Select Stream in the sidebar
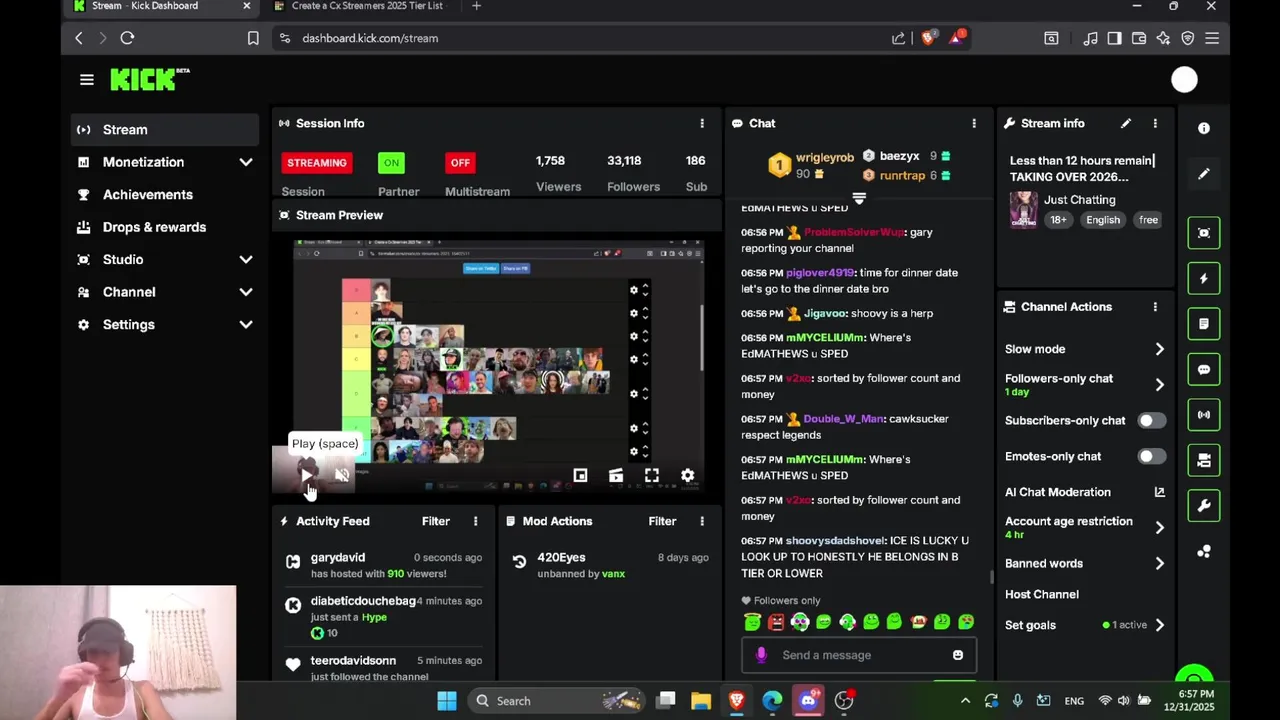Image resolution: width=1280 pixels, height=720 pixels. pyautogui.click(x=165, y=129)
